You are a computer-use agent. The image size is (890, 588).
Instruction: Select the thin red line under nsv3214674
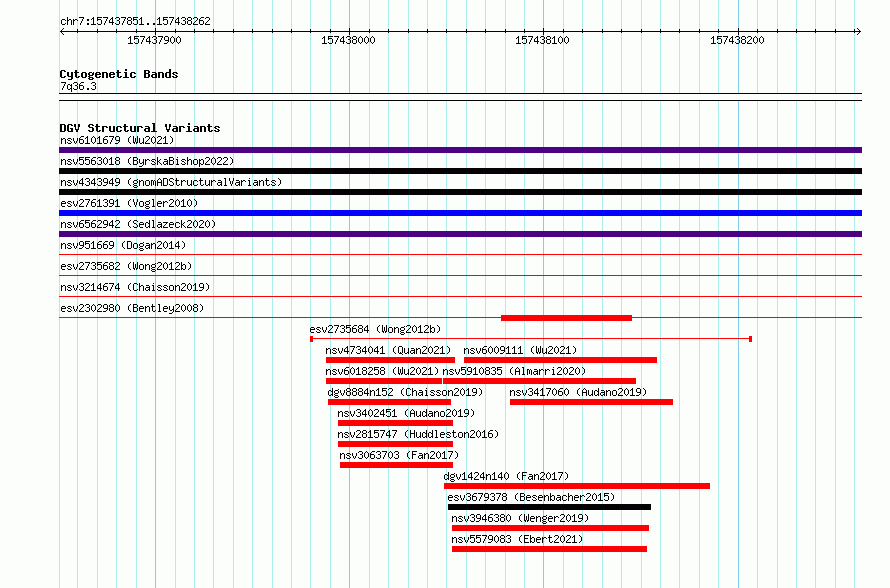click(x=460, y=297)
